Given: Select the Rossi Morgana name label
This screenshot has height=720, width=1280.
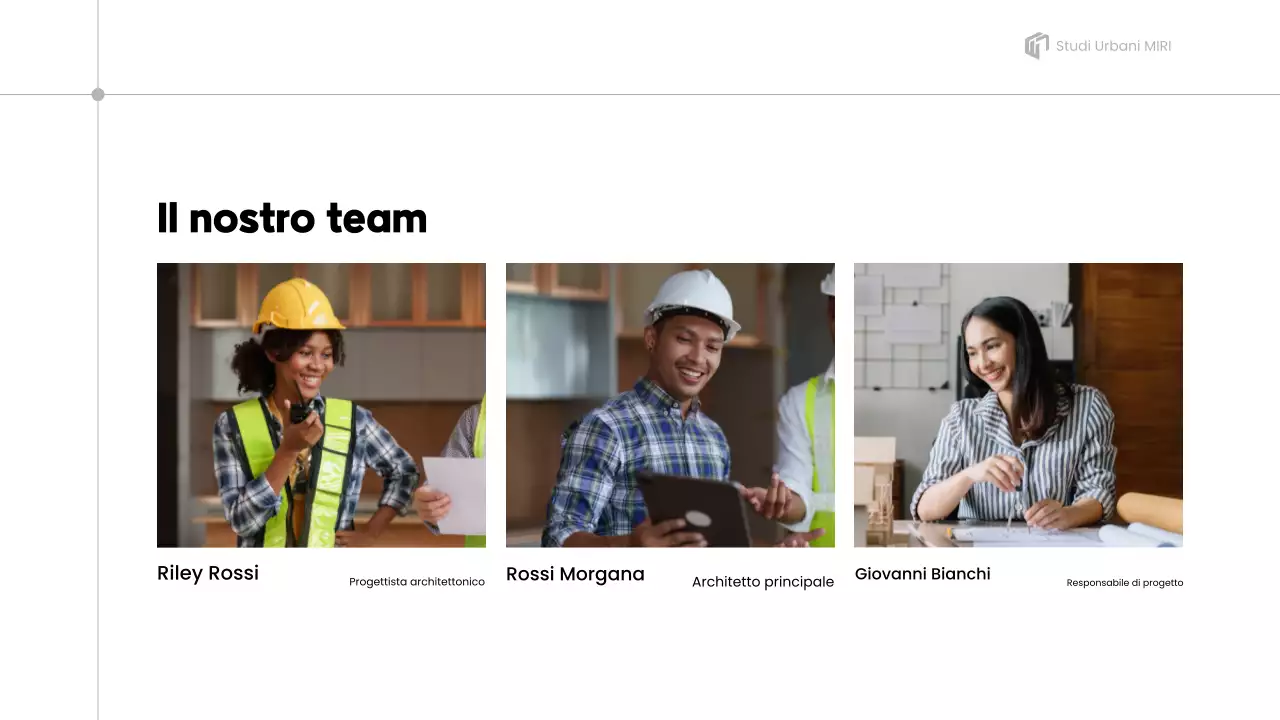Looking at the screenshot, I should pos(575,574).
